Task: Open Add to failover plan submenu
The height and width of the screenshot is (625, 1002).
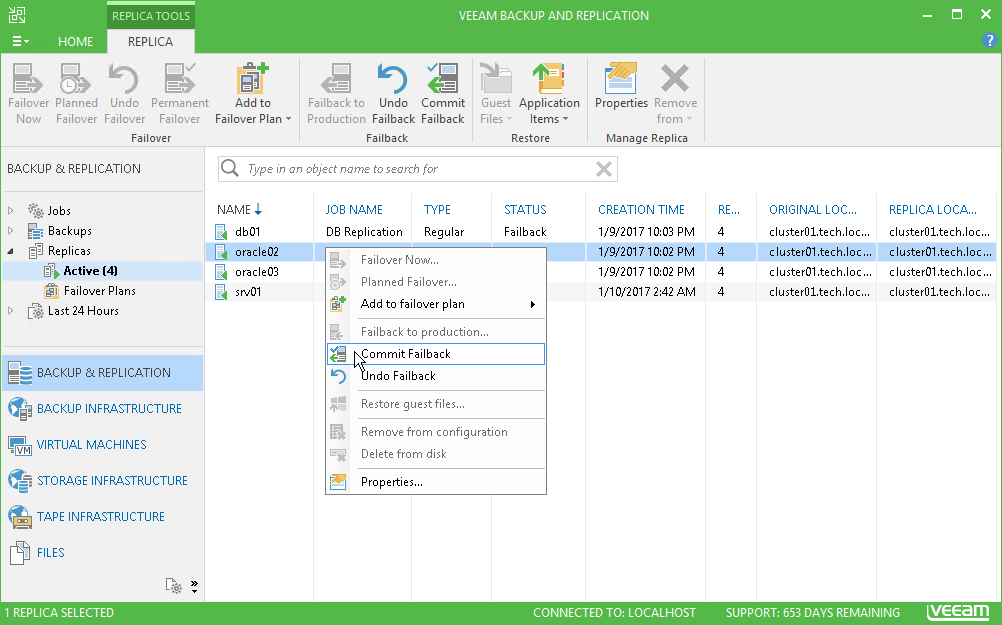Action: point(436,304)
